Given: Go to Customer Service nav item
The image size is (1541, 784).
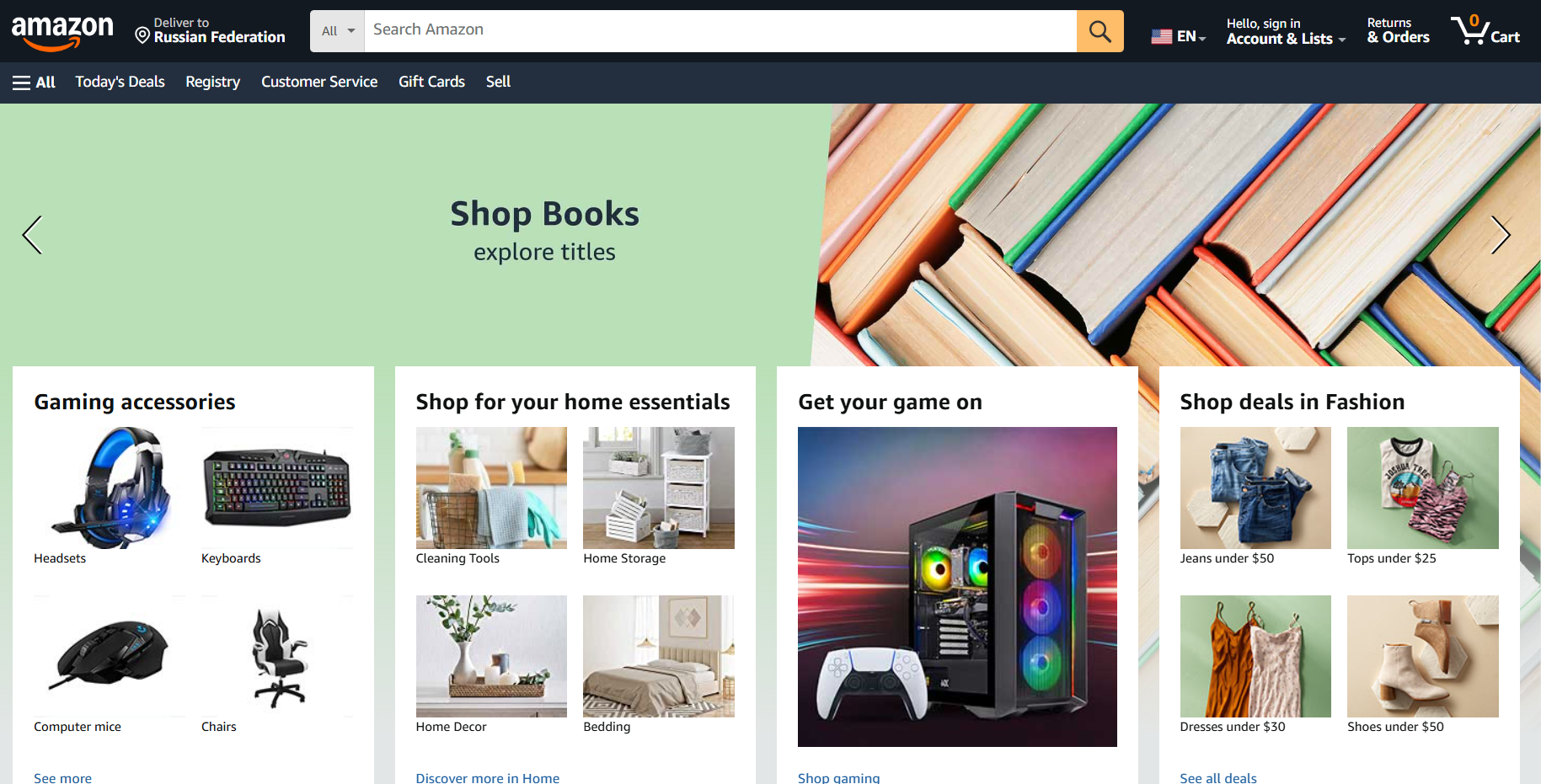Looking at the screenshot, I should (319, 82).
